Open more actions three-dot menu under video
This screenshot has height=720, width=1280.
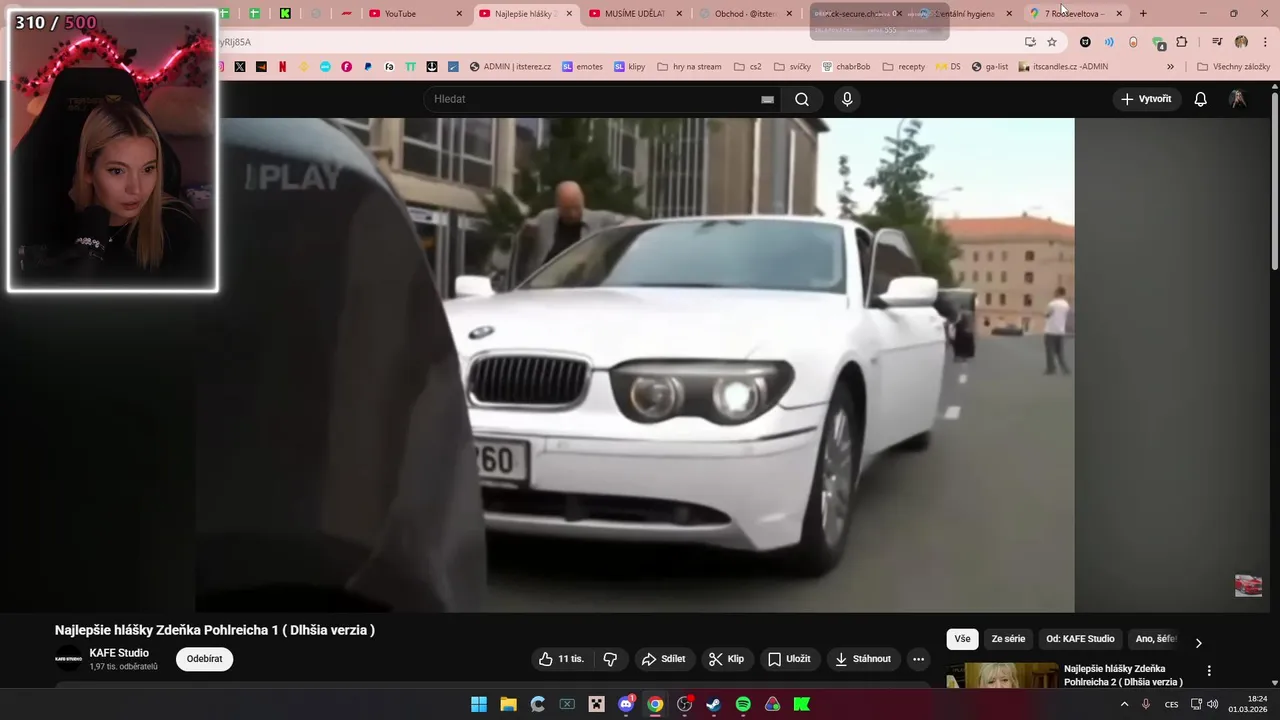(918, 659)
